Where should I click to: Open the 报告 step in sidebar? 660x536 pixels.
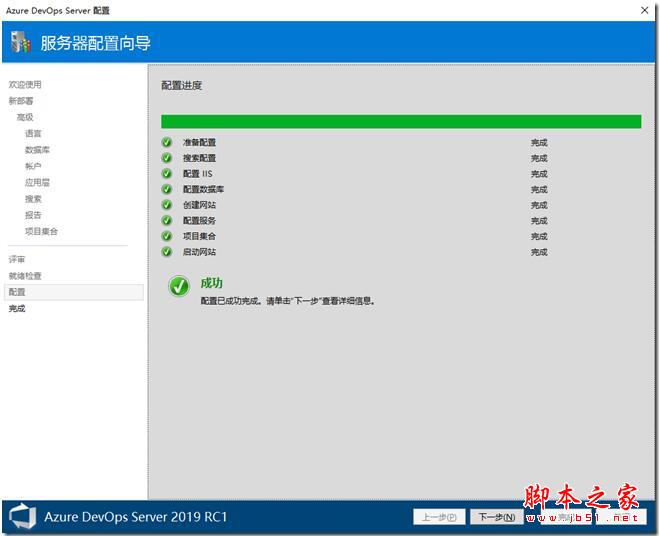point(33,215)
